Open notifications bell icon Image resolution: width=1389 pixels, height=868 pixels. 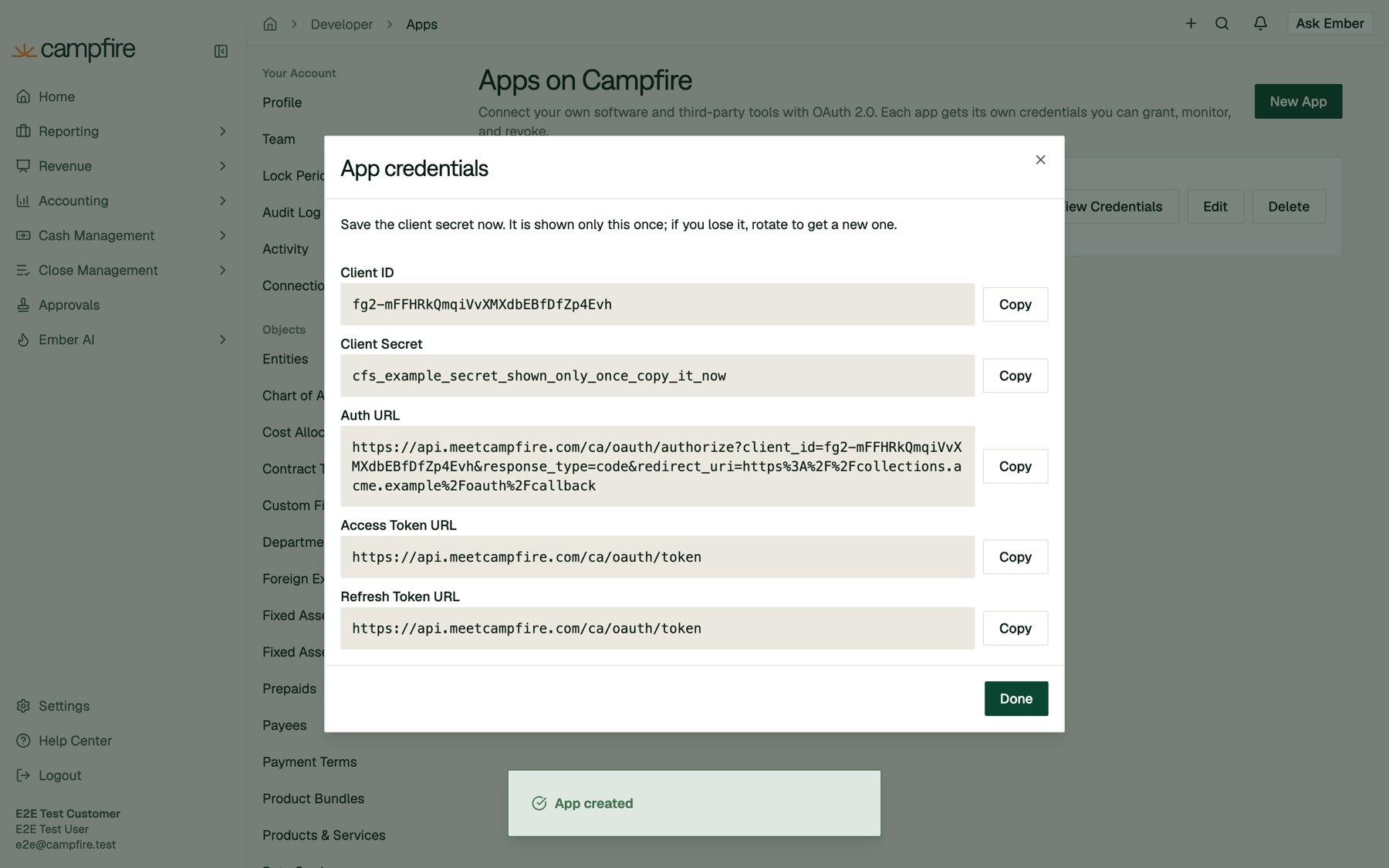pyautogui.click(x=1260, y=24)
